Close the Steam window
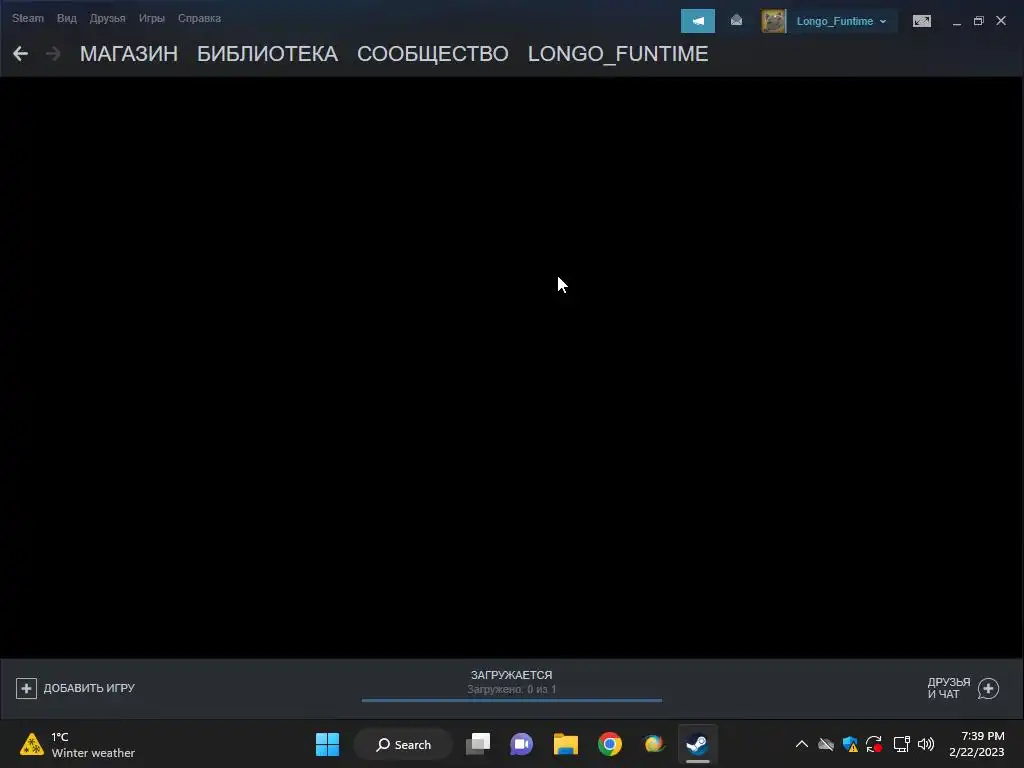 pos(1001,21)
